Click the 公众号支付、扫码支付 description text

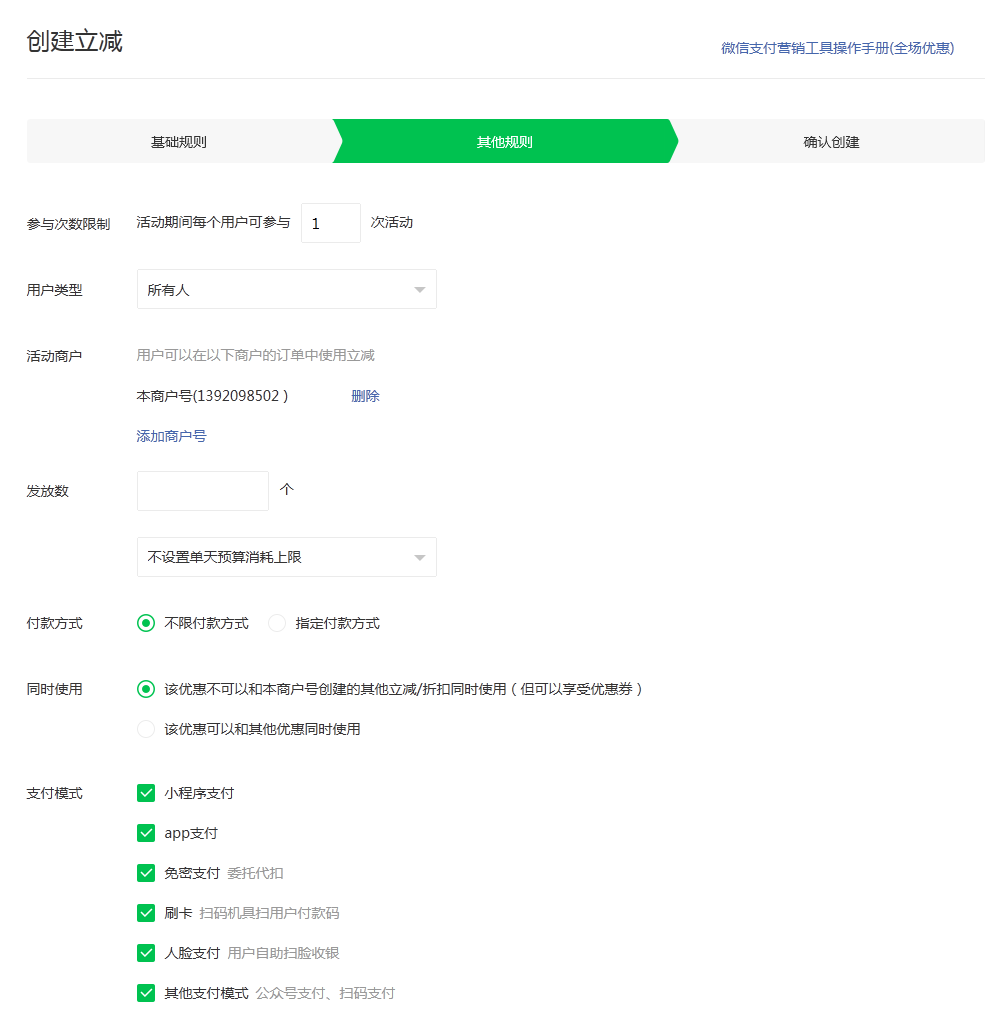pyautogui.click(x=325, y=993)
